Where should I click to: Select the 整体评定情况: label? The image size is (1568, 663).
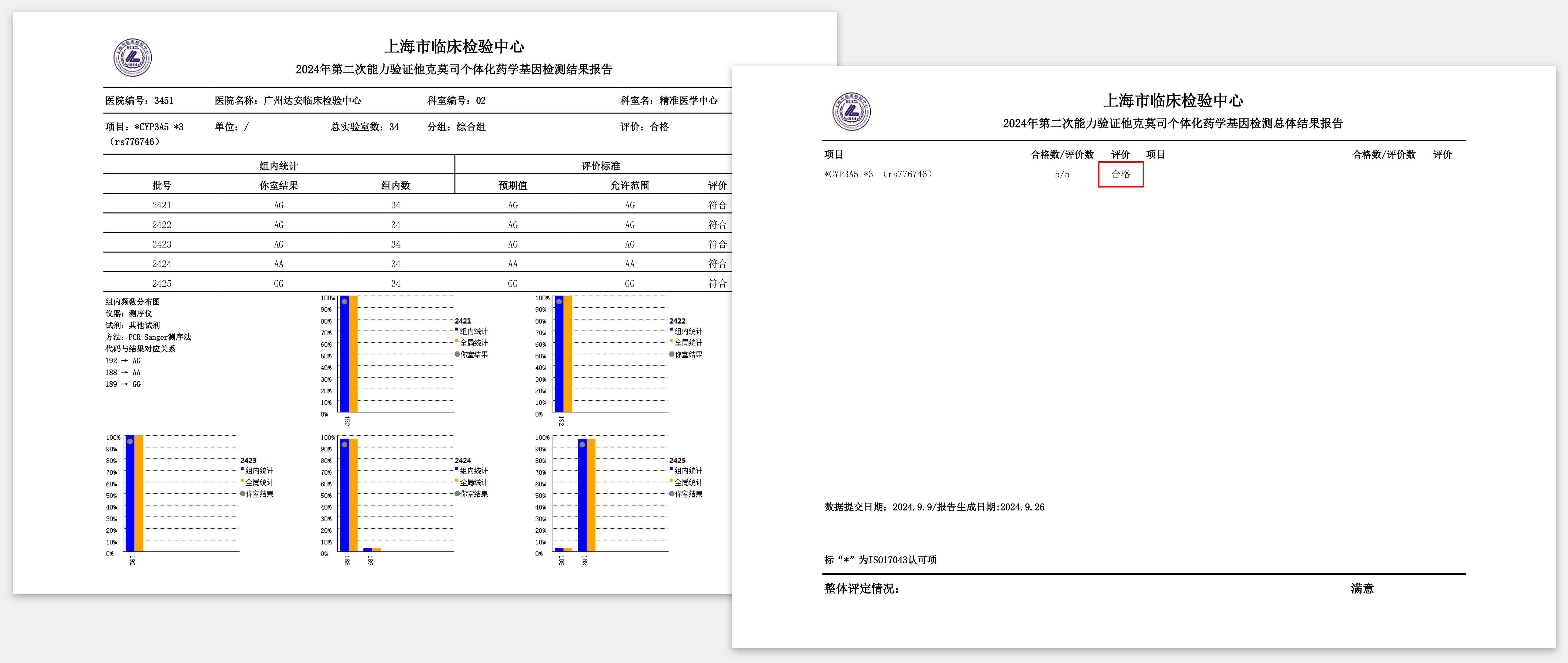pyautogui.click(x=862, y=589)
